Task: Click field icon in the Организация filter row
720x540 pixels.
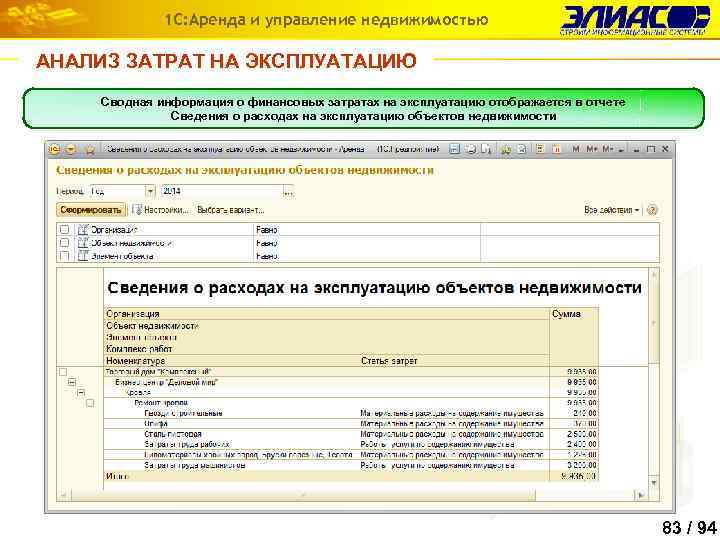Action: (x=83, y=229)
